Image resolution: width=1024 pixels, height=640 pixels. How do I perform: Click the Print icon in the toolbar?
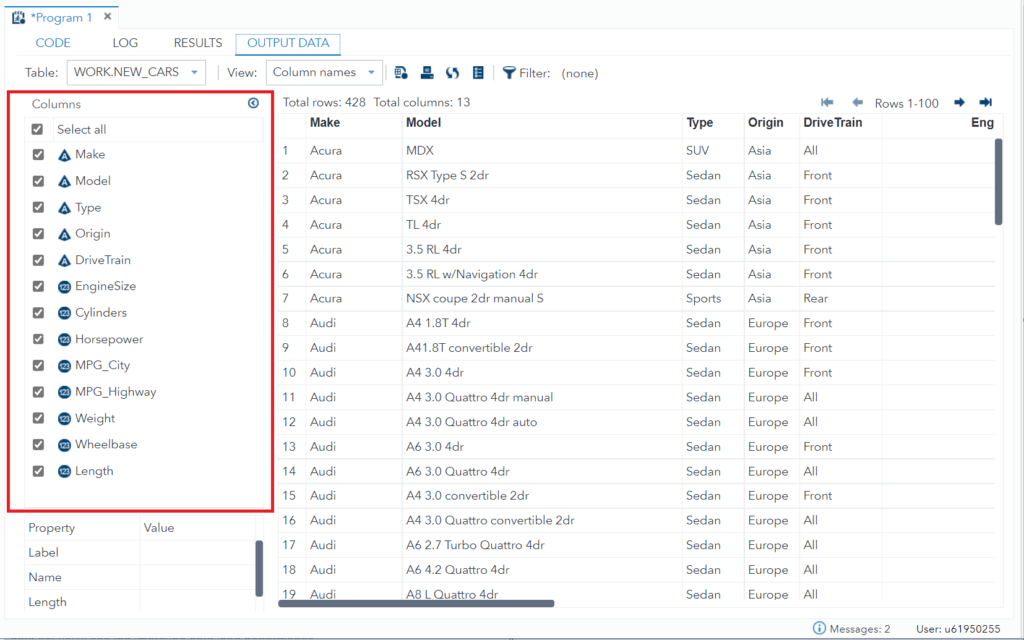tap(427, 72)
